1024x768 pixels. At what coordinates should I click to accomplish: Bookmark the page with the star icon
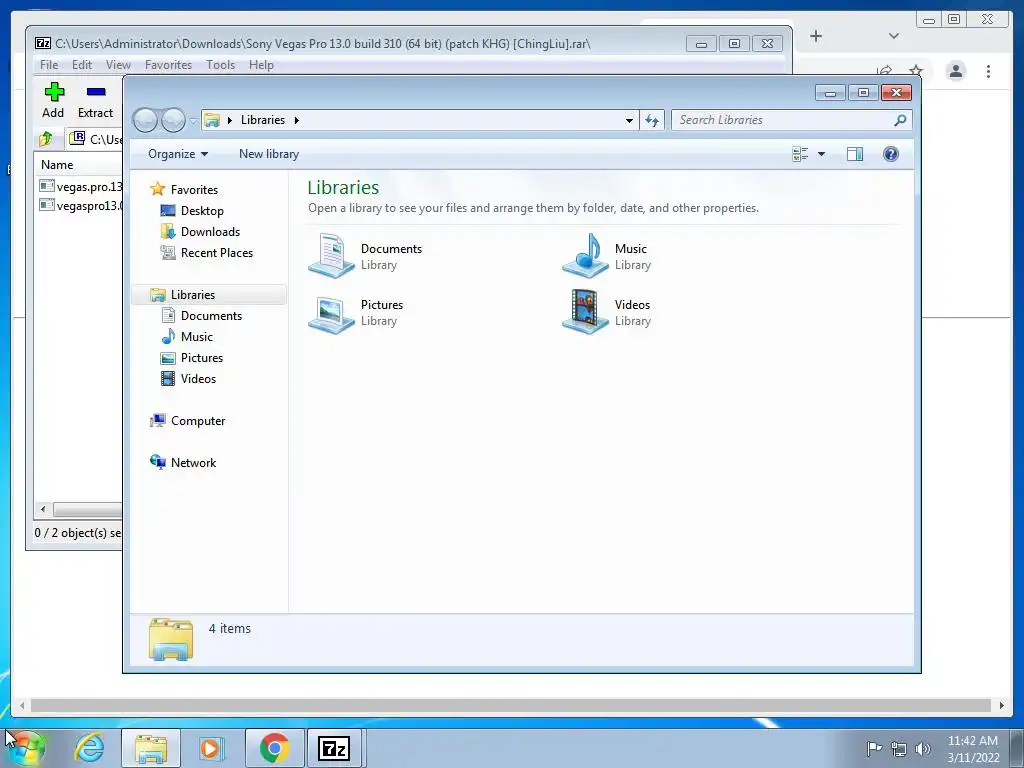pos(916,71)
